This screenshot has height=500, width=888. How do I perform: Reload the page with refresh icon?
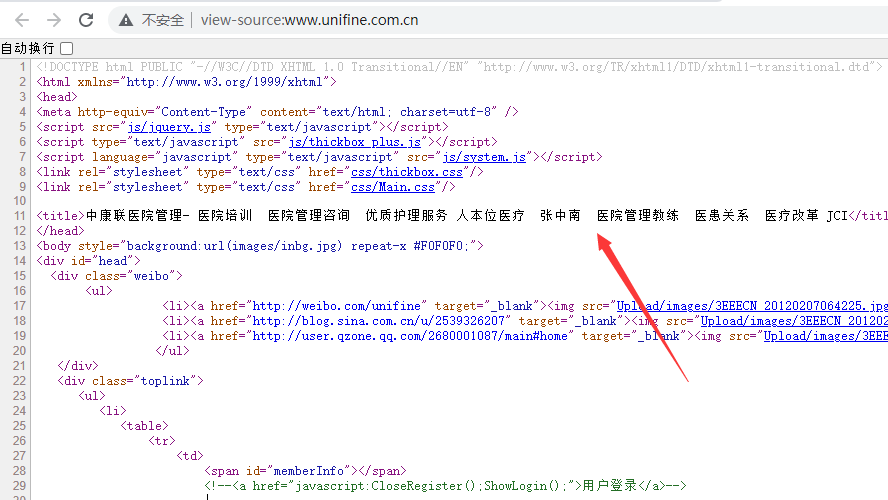(x=86, y=20)
